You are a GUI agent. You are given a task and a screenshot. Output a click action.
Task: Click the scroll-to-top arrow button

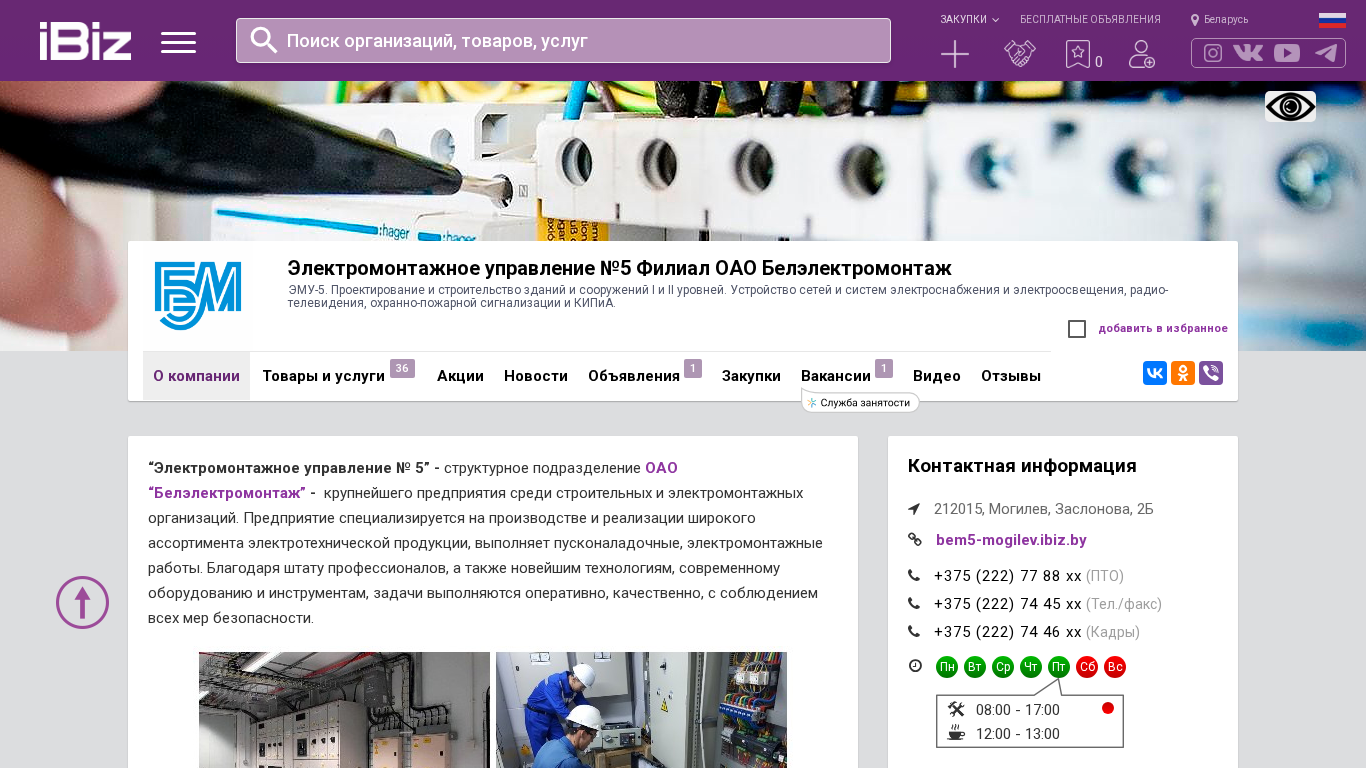pos(82,602)
